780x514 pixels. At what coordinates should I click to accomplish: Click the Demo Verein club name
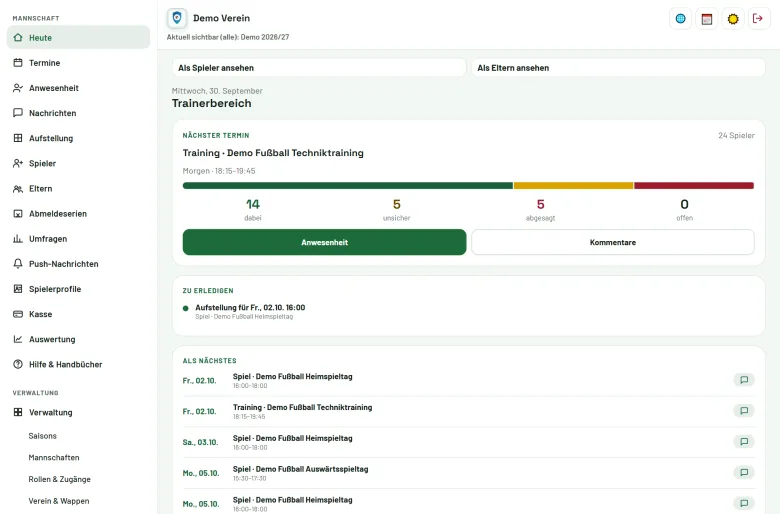221,18
